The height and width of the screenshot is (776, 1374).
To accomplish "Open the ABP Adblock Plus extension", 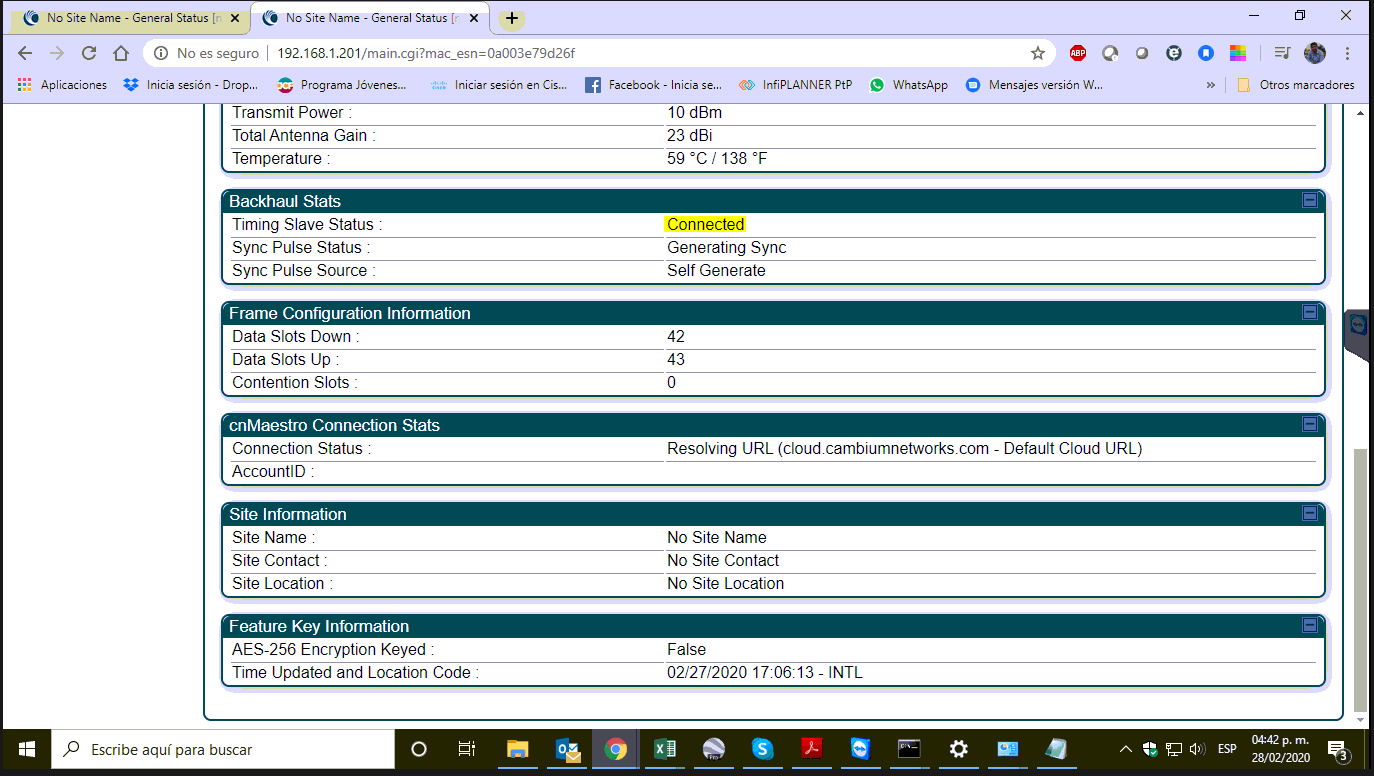I will (1078, 53).
